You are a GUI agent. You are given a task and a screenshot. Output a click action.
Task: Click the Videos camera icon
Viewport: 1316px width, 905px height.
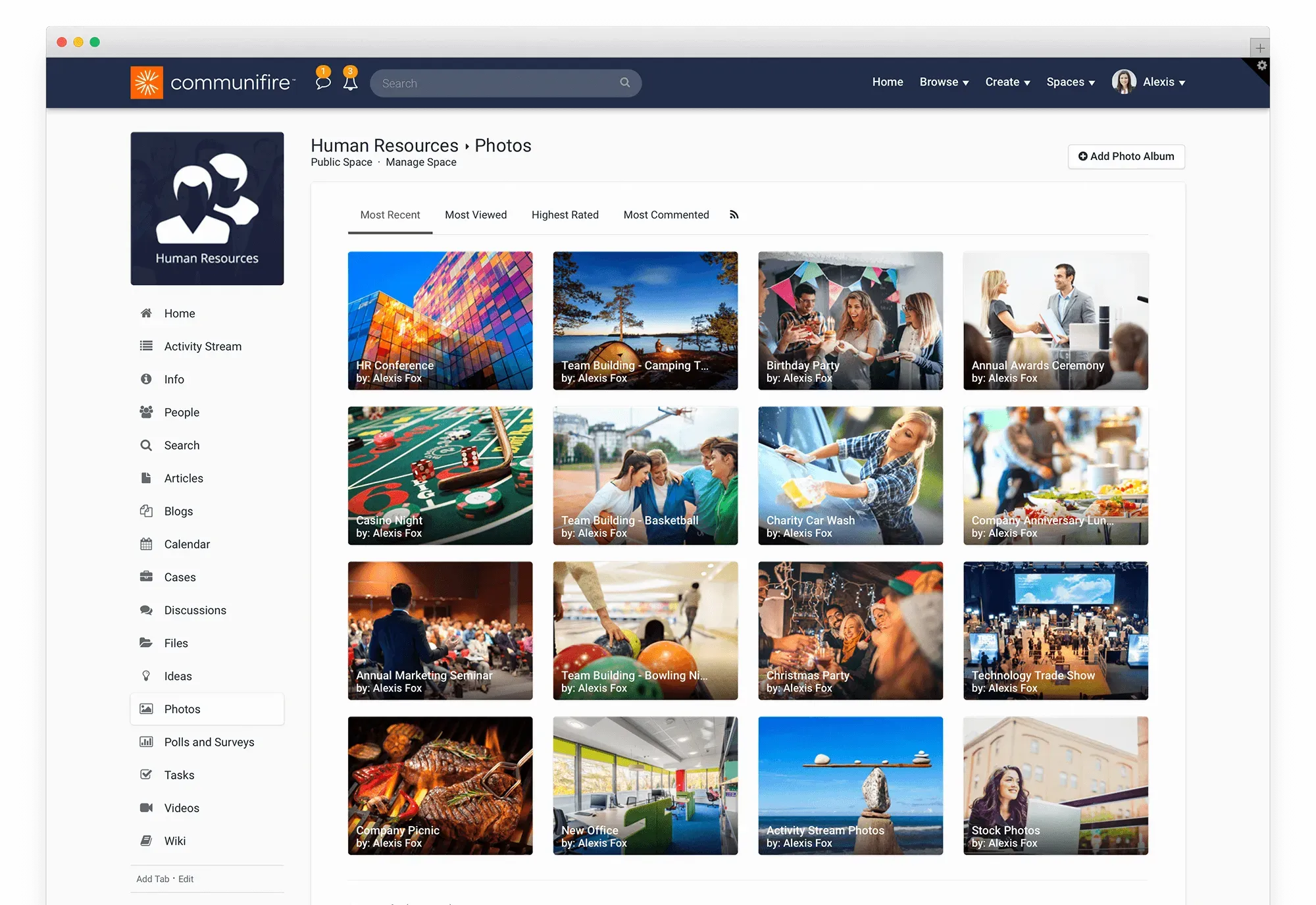click(146, 808)
